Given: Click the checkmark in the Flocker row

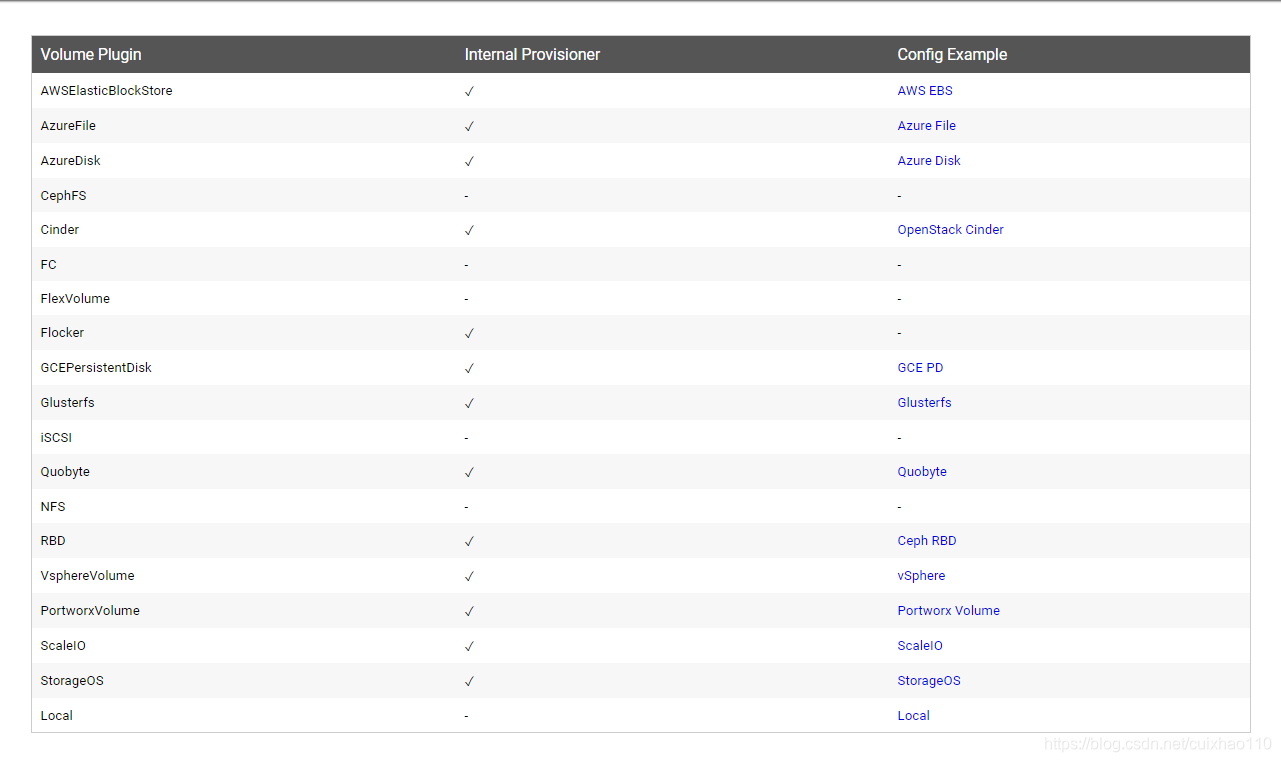Looking at the screenshot, I should [469, 333].
